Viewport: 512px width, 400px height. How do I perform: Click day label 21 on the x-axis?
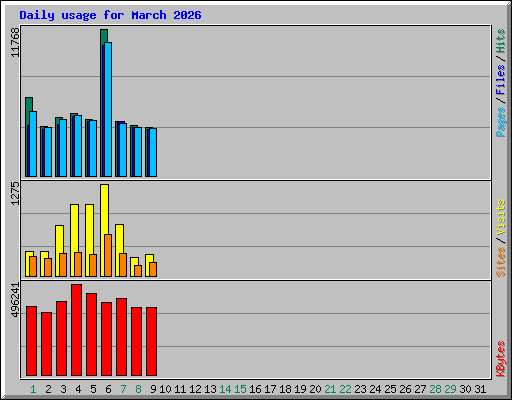(330, 389)
